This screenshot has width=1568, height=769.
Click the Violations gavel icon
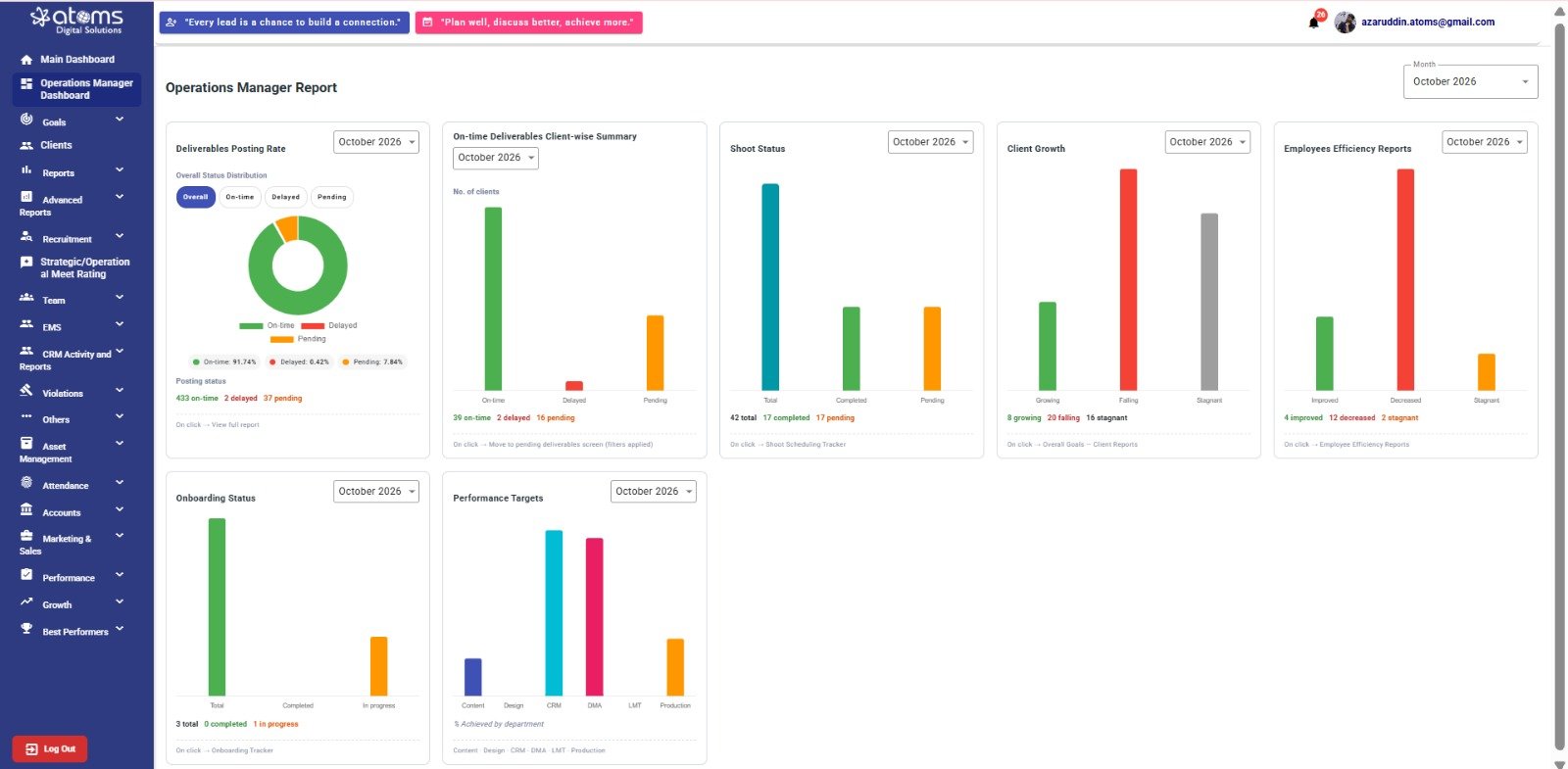[26, 390]
